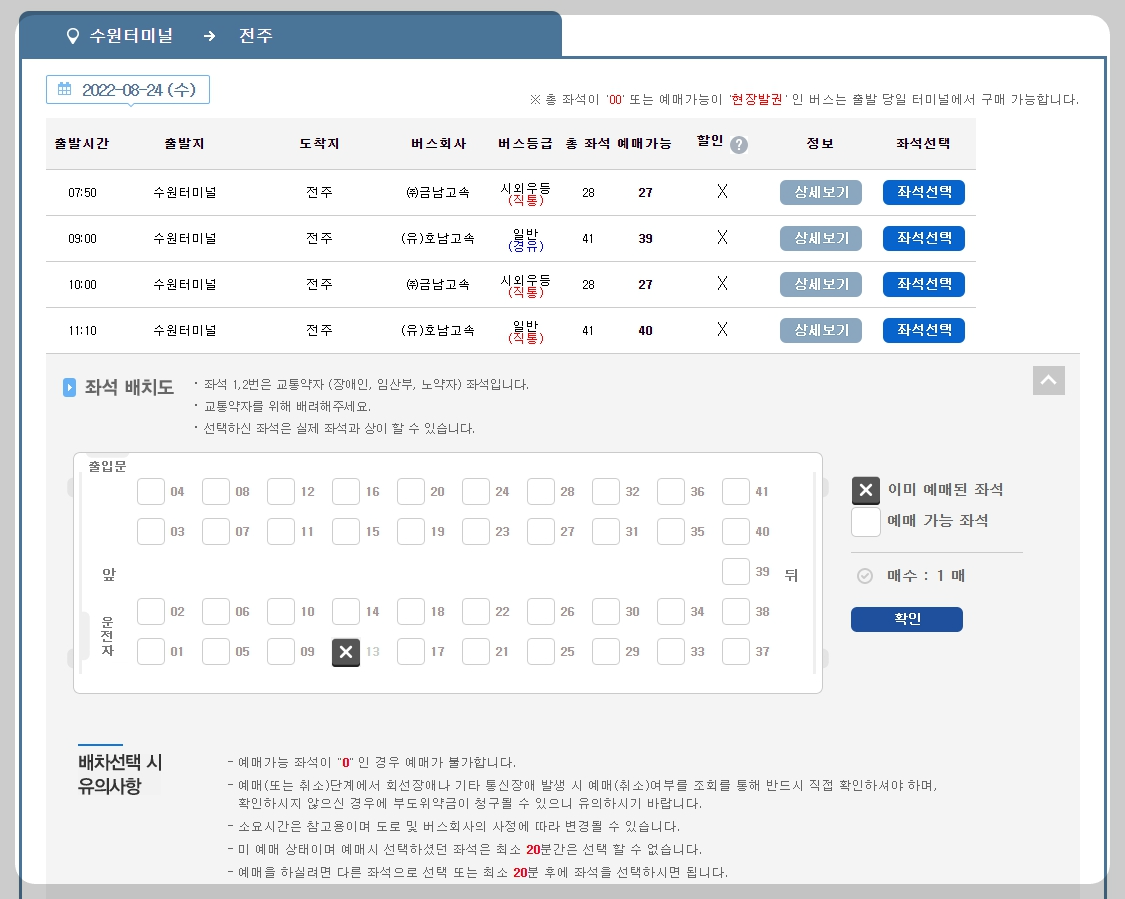The image size is (1125, 899).
Task: Click the already-reserved seat X legend icon
Action: (x=866, y=491)
